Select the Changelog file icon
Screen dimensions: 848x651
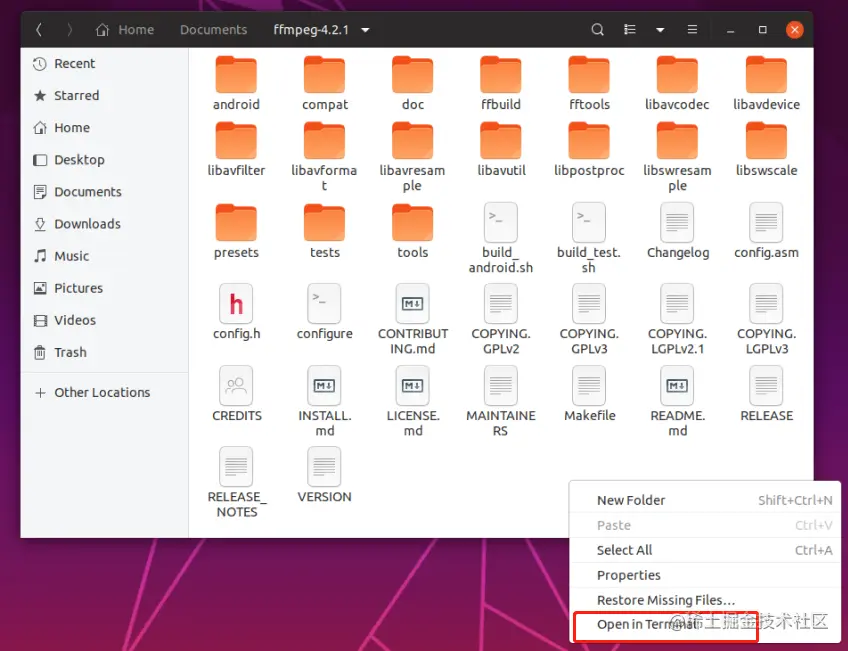[677, 222]
